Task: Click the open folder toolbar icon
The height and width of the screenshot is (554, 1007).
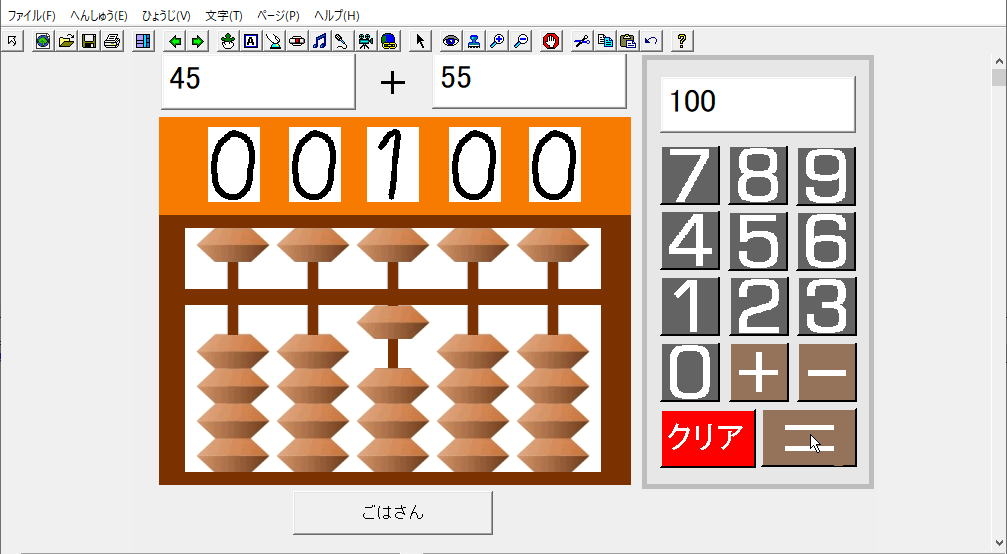Action: click(66, 41)
